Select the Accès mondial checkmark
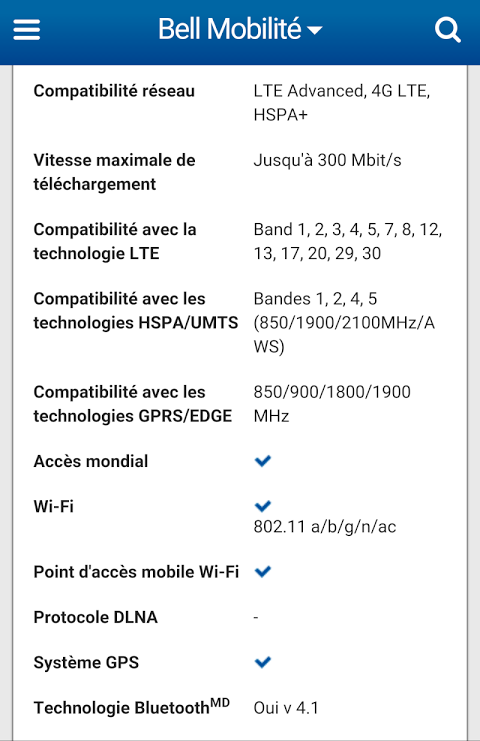The height and width of the screenshot is (741, 480). 263,461
